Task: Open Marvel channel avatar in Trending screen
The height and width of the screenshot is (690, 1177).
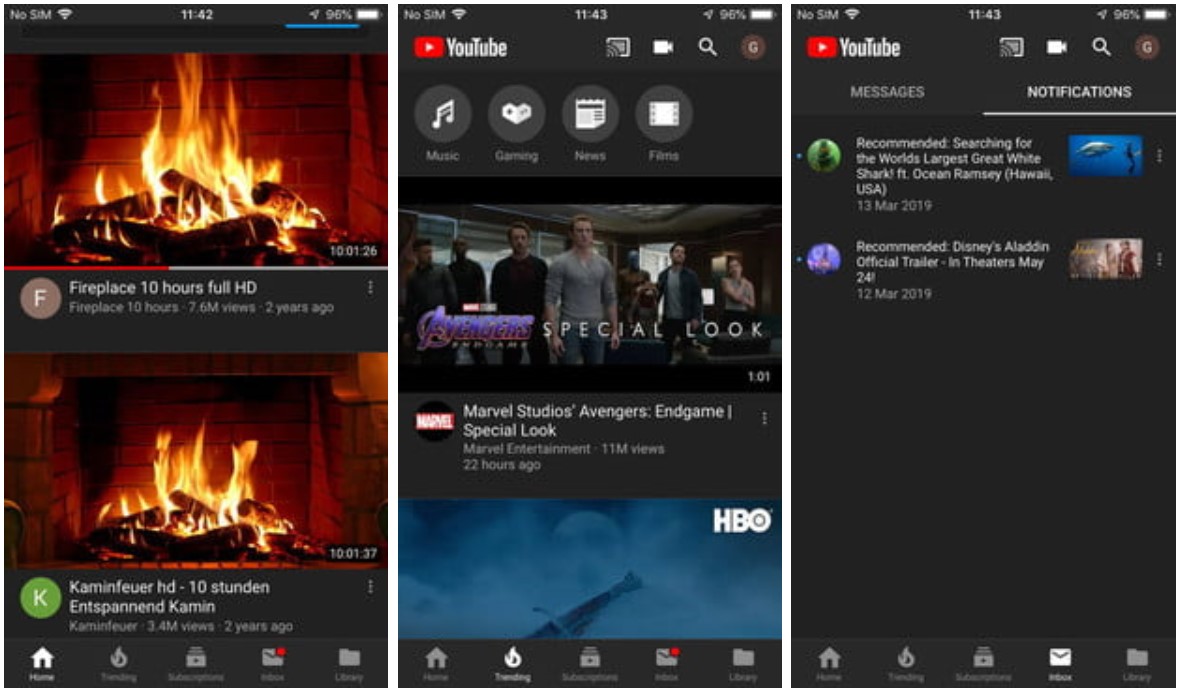Action: click(435, 421)
